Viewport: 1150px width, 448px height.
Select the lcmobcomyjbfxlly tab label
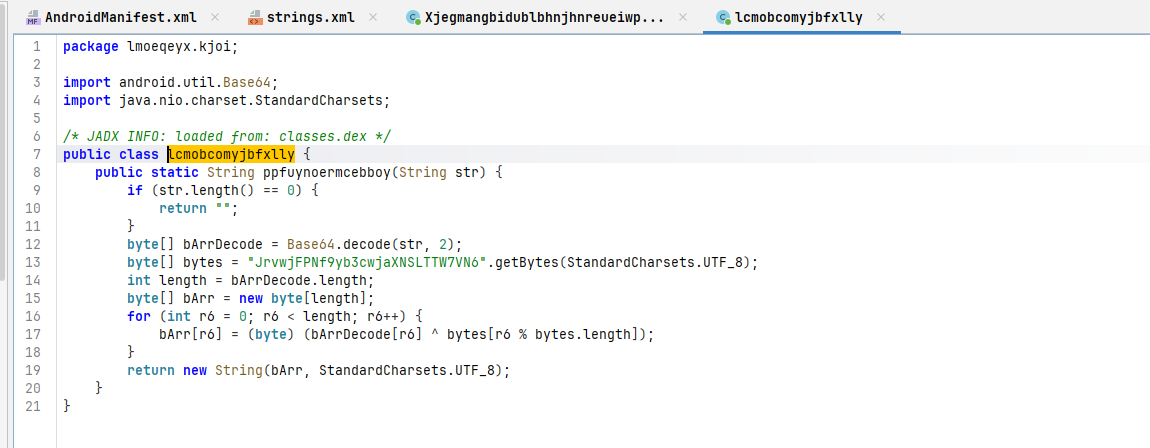[x=800, y=17]
